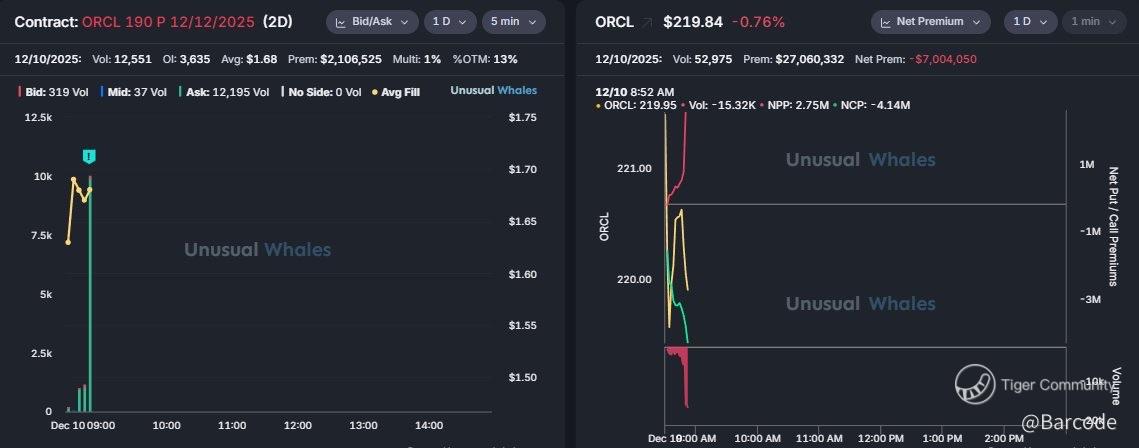Screen dimensions: 1139x448
Task: Click the ORCL 190 P 12/12/2025 contract link
Action: (x=168, y=22)
